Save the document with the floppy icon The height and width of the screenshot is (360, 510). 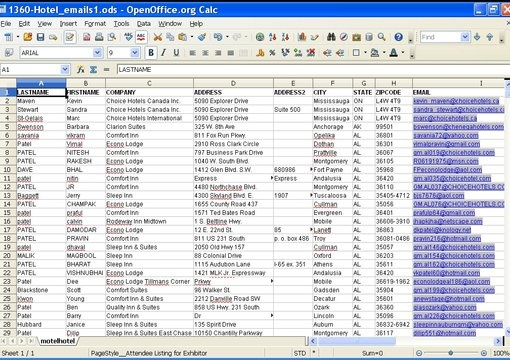tap(40, 37)
